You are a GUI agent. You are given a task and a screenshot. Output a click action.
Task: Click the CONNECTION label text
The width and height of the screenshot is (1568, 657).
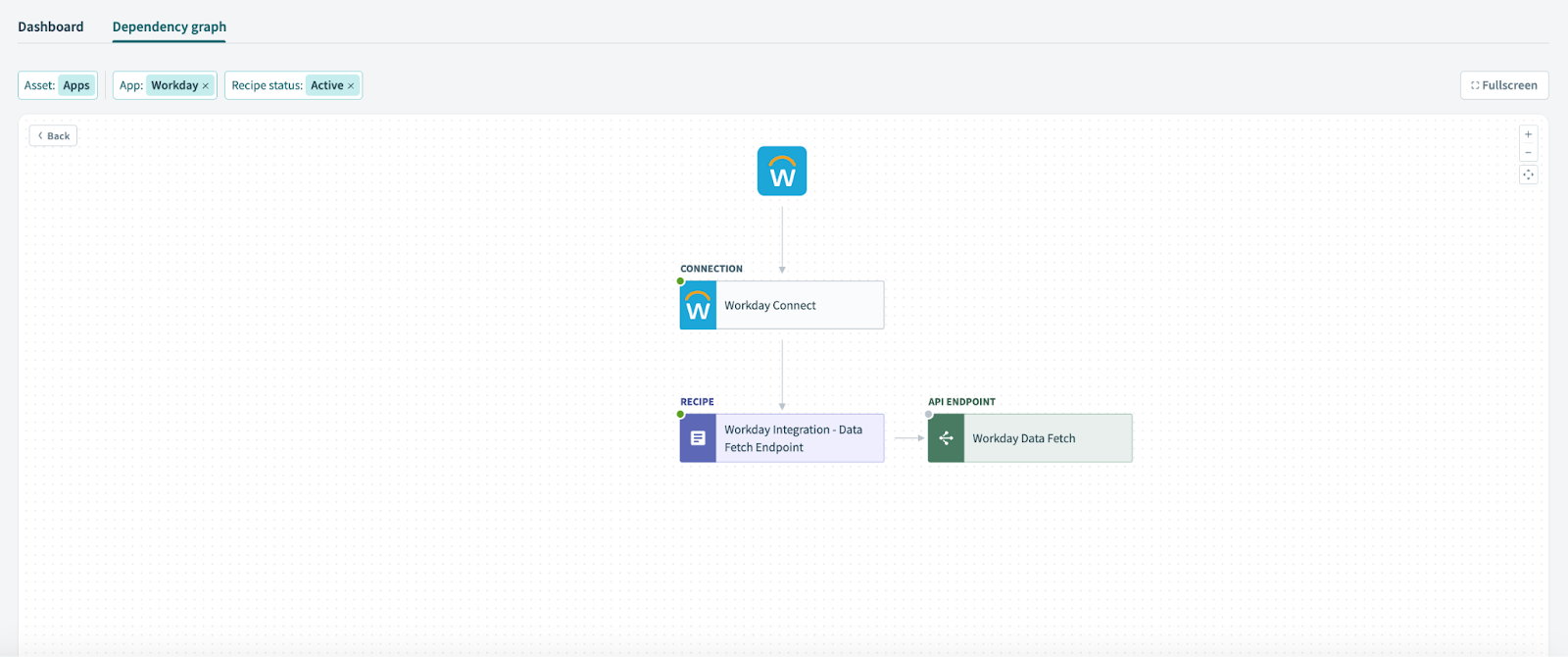(x=711, y=269)
